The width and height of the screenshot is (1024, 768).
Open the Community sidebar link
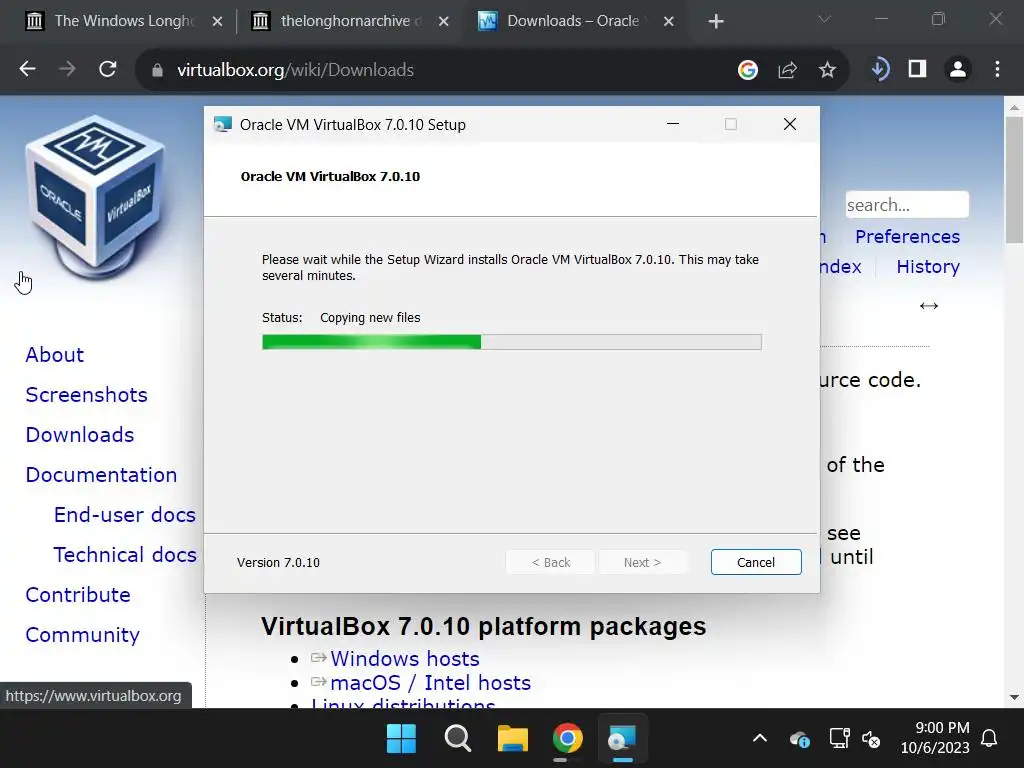click(x=82, y=635)
